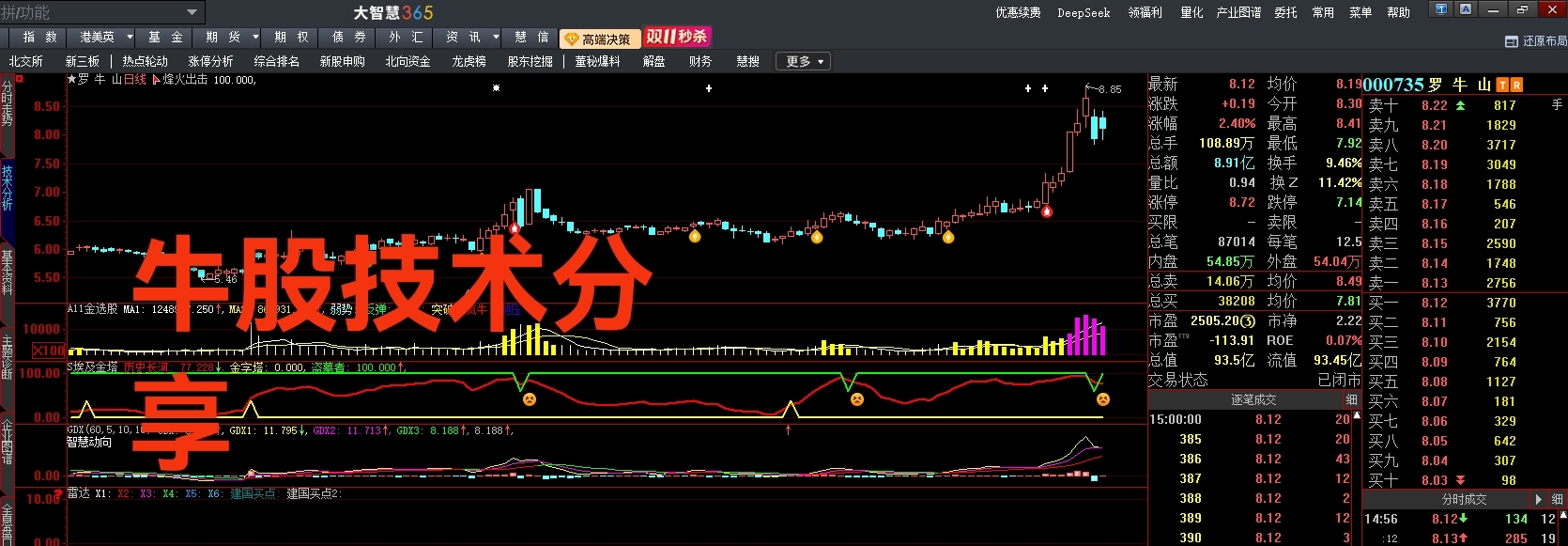The height and width of the screenshot is (546, 1568).
Task: Click the 还原布局 restore layout button
Action: point(1535,41)
